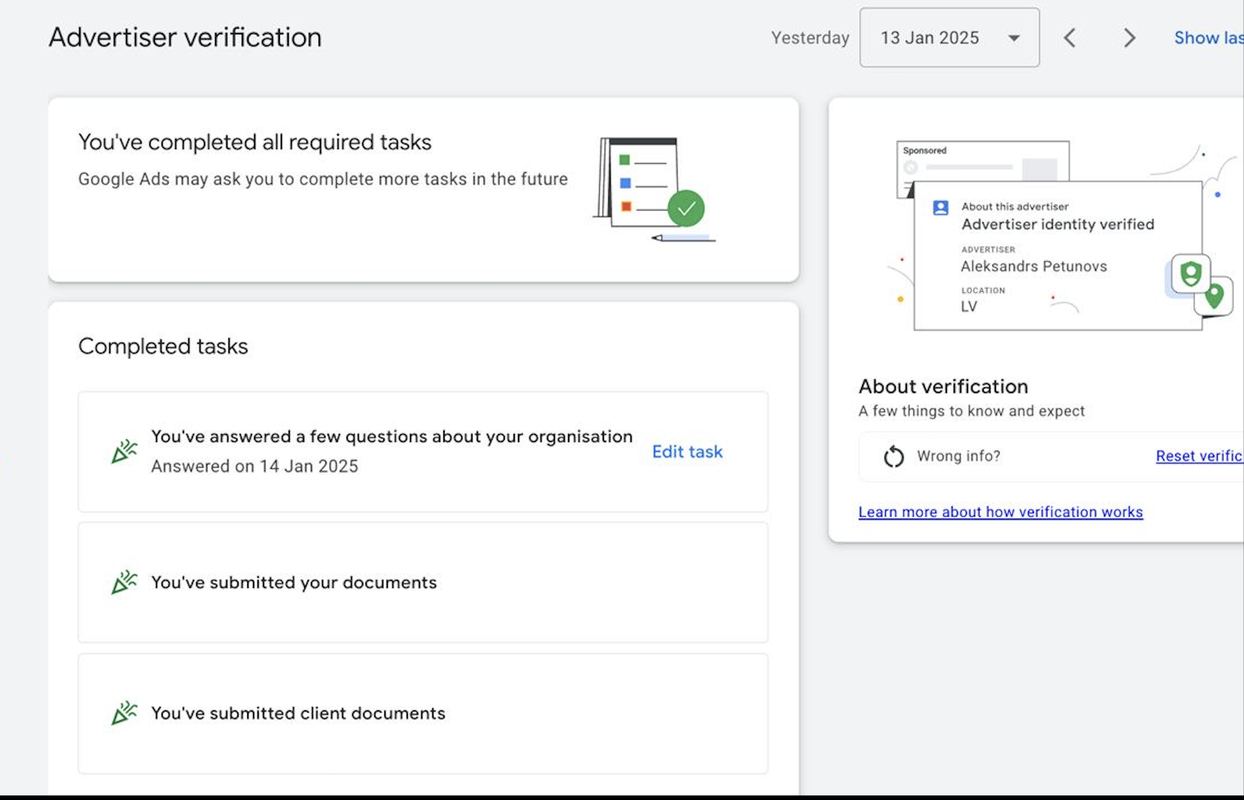Click Edit task for organisation questions
This screenshot has height=800, width=1244.
tap(687, 452)
